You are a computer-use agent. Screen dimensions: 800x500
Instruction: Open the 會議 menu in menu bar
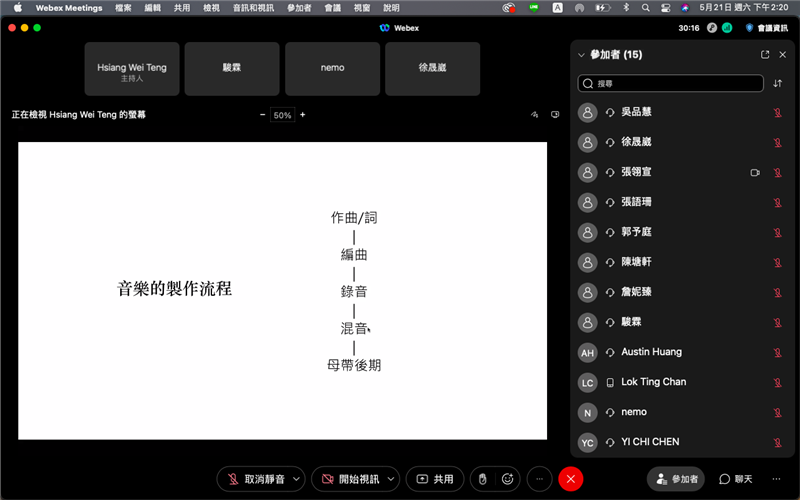pyautogui.click(x=332, y=7)
